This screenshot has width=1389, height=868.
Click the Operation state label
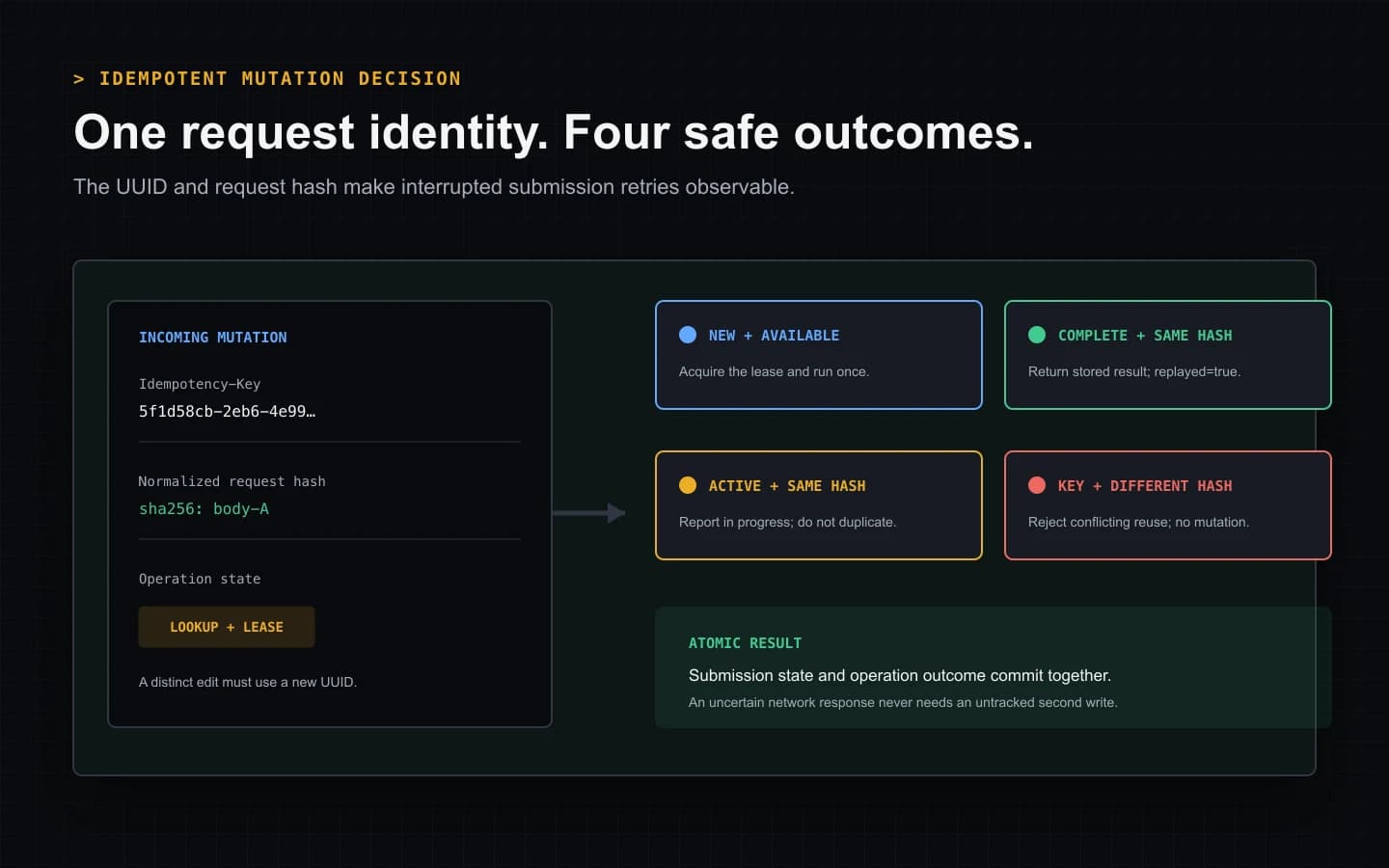tap(200, 579)
